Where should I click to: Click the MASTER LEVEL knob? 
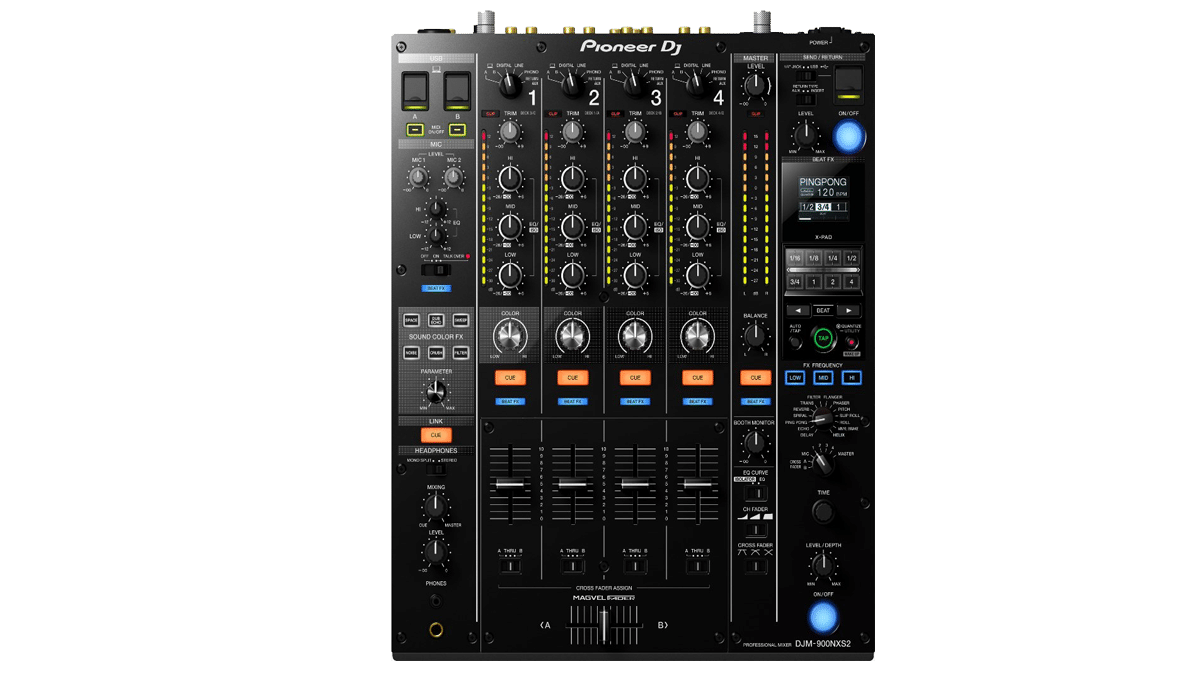click(x=756, y=86)
